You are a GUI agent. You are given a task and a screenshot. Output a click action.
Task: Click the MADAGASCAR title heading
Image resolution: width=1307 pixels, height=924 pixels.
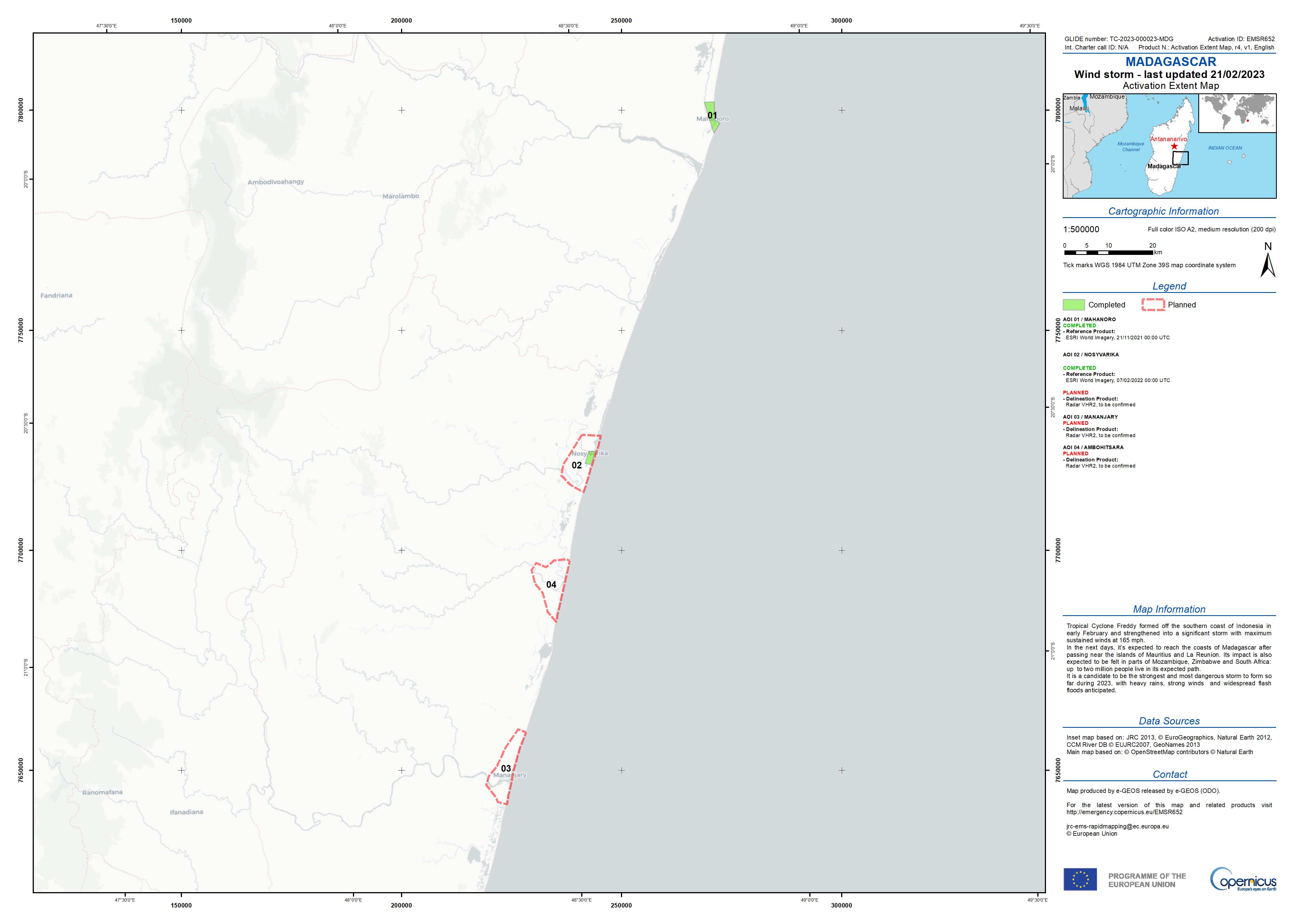point(1170,61)
